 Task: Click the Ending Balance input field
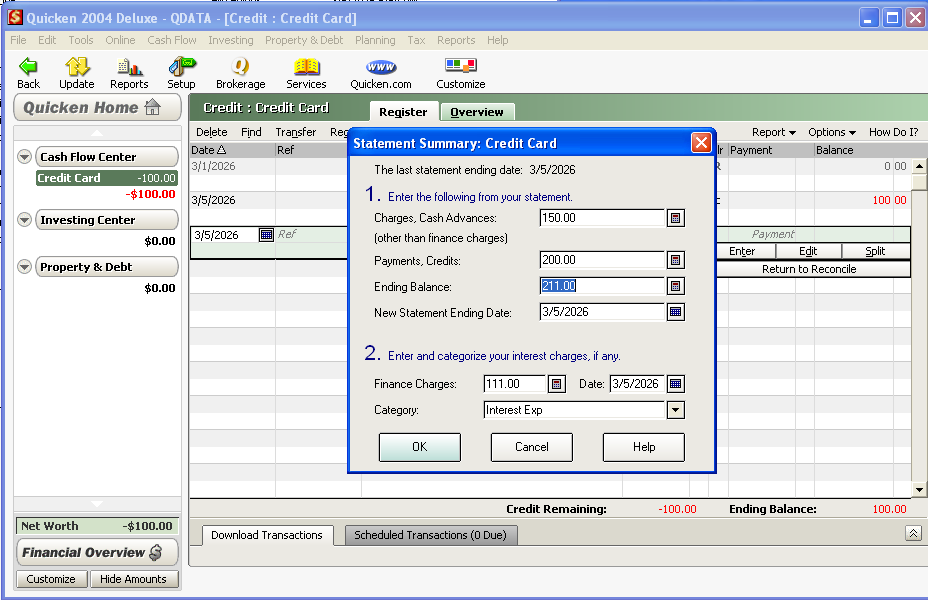pos(601,286)
